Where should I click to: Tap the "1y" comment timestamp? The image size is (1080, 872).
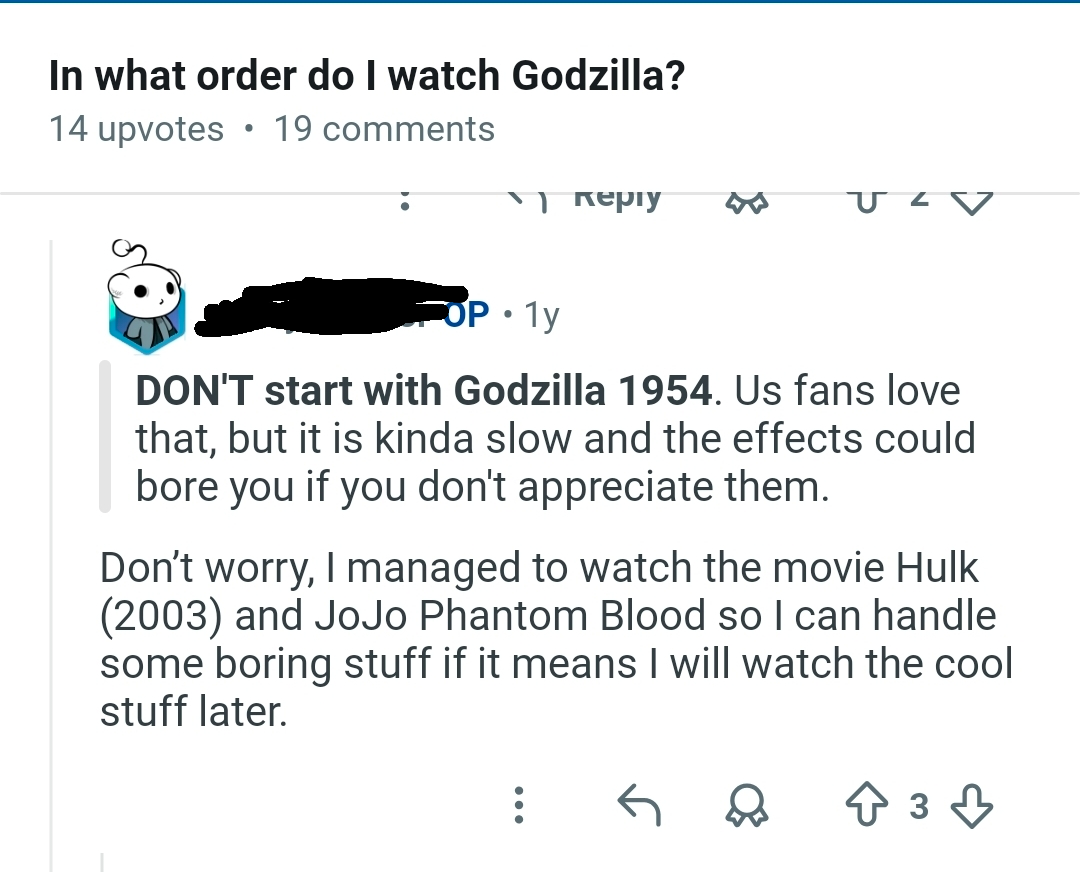(542, 315)
